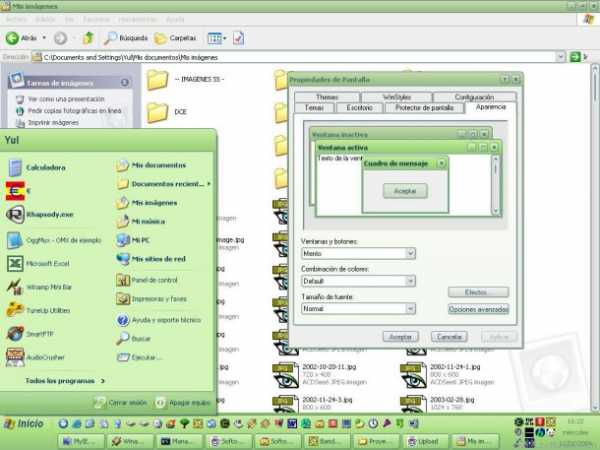Open Mis sitios de red

click(x=151, y=259)
